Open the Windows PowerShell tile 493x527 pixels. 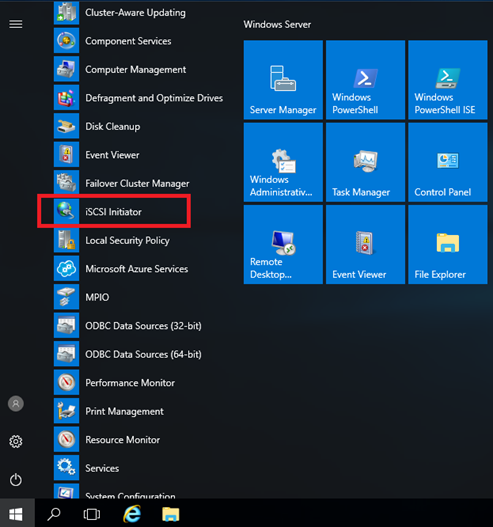pos(365,80)
